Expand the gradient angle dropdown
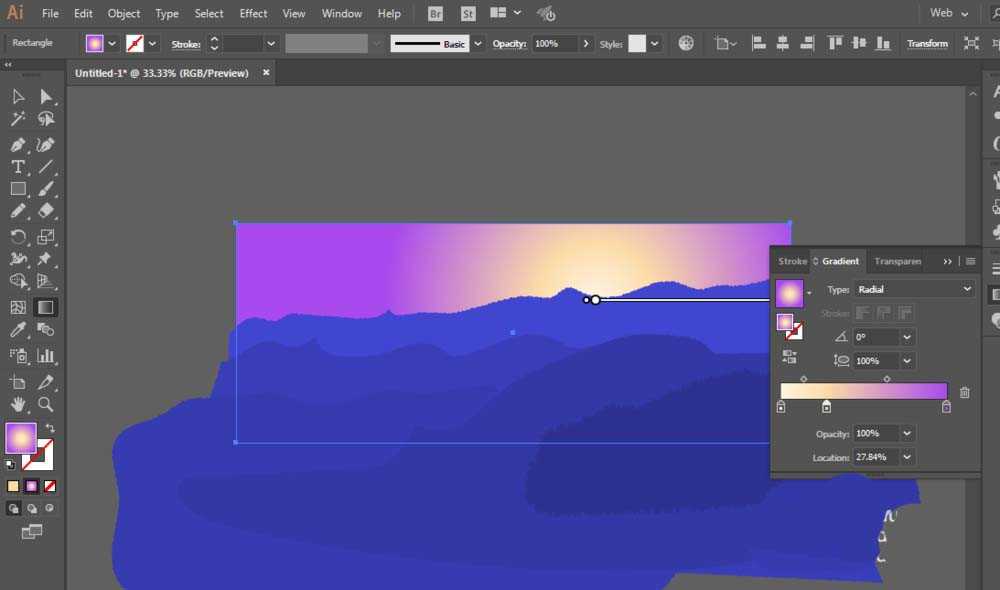 coord(906,337)
